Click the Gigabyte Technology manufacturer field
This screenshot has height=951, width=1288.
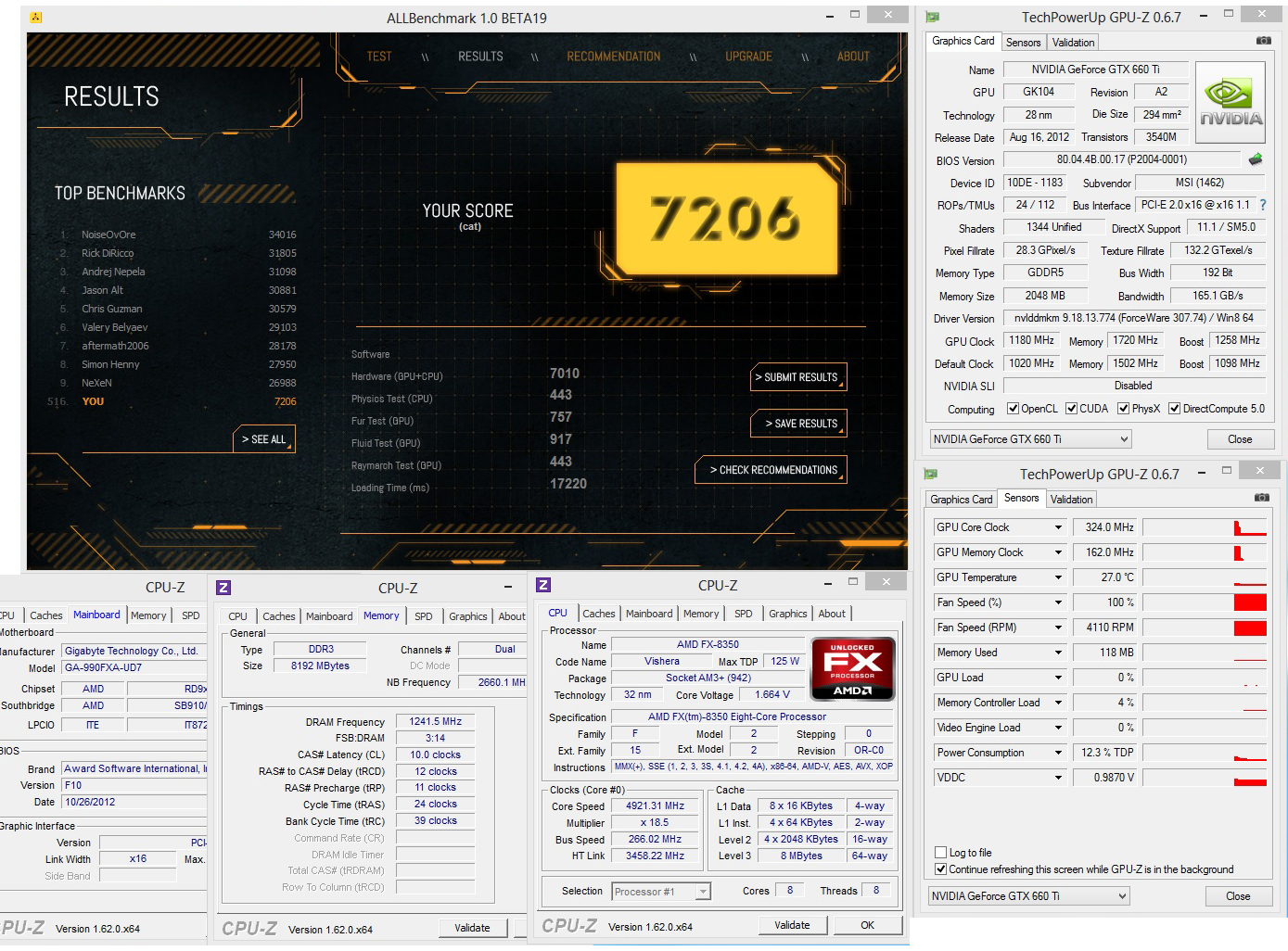click(x=134, y=651)
